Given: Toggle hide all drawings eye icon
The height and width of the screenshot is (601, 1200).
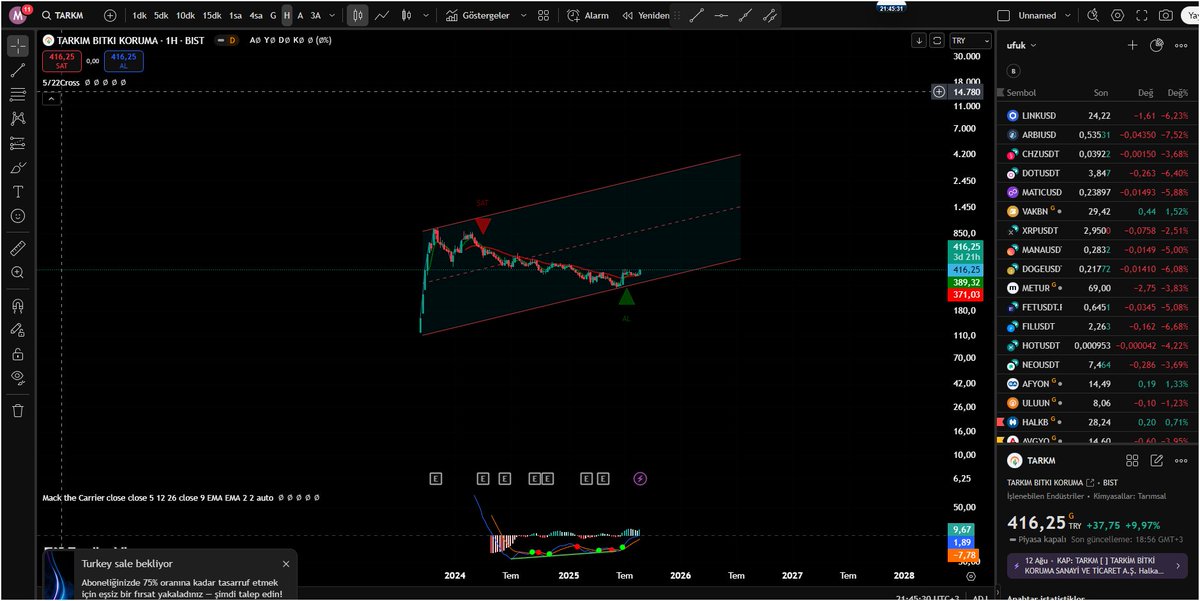Looking at the screenshot, I should click(x=18, y=377).
